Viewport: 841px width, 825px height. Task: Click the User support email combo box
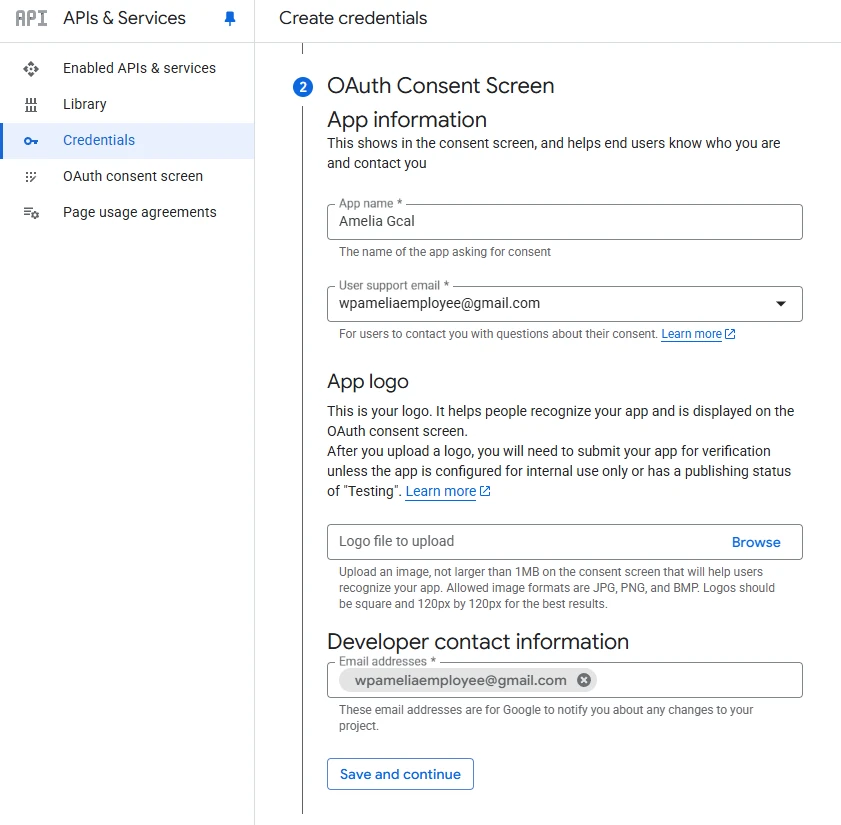tap(565, 304)
